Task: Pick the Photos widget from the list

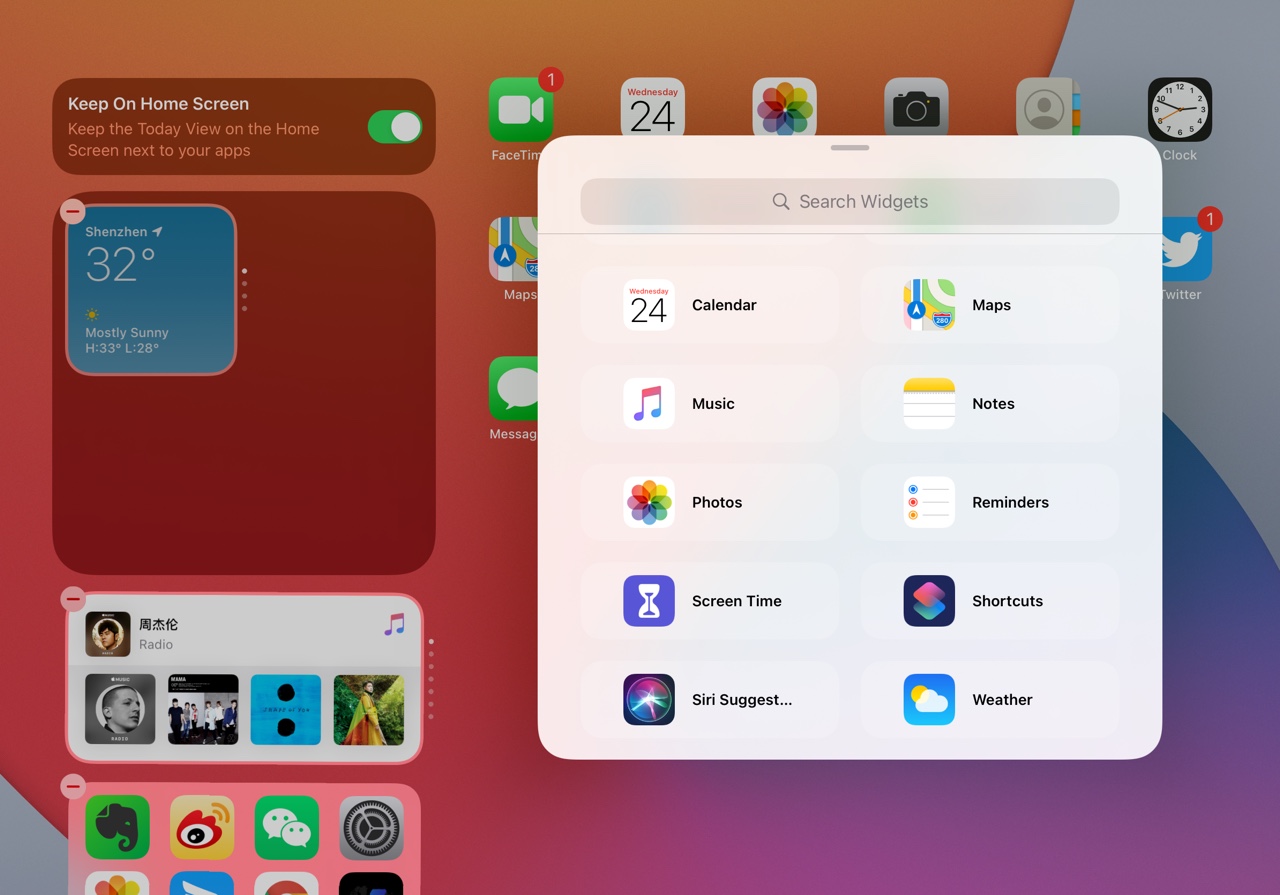Action: [709, 502]
